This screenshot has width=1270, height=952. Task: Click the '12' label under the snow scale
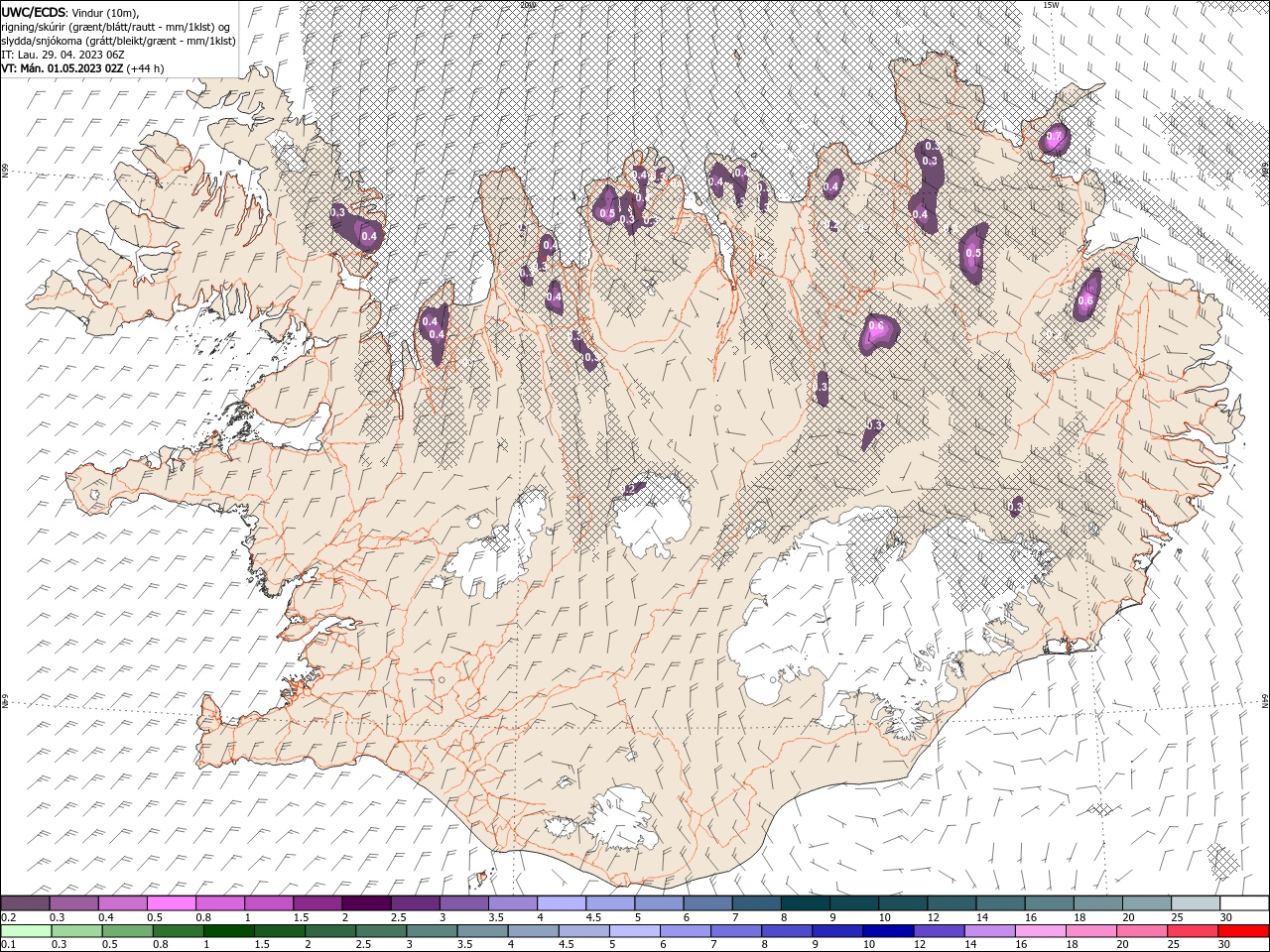pyautogui.click(x=934, y=917)
